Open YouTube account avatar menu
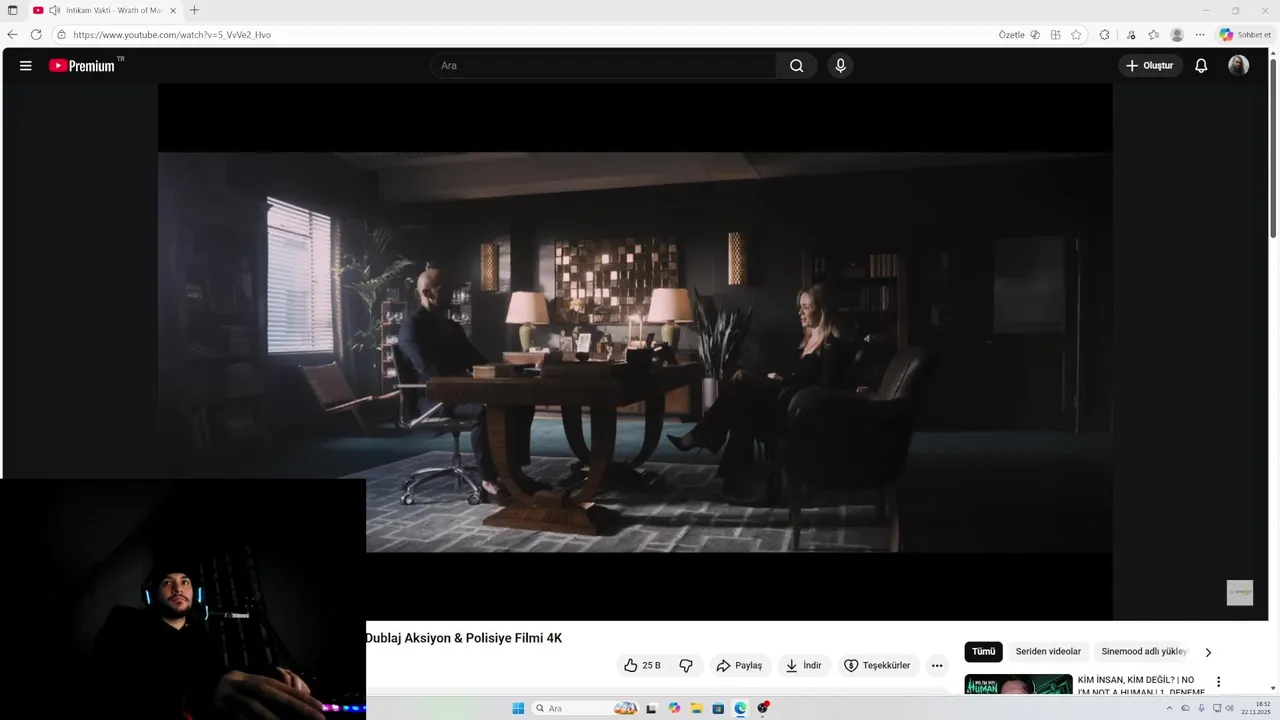1280x720 pixels. 1238,66
